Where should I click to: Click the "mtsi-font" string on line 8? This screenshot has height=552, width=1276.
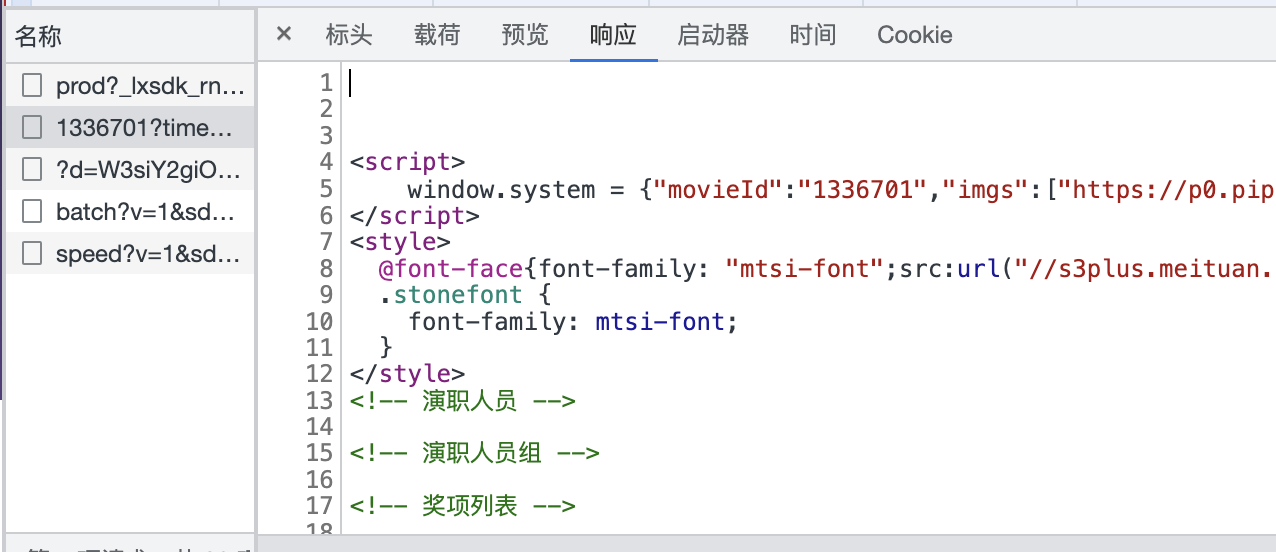805,269
